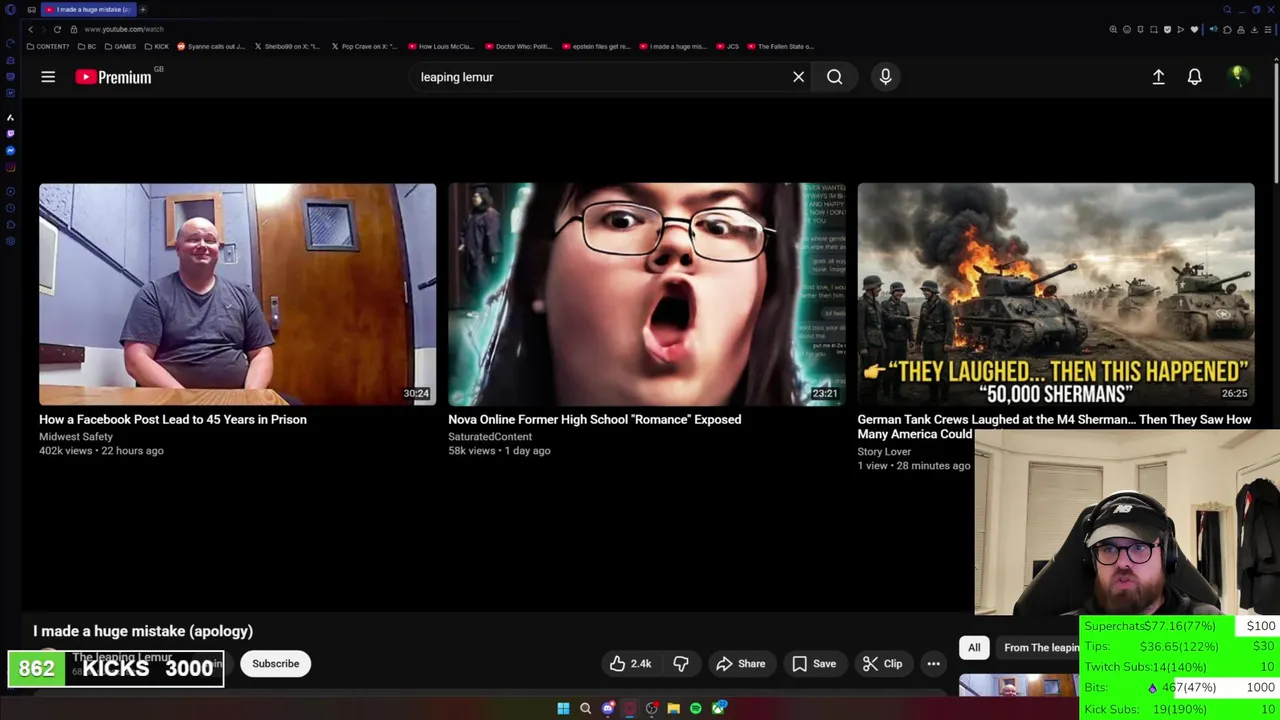Open title Nova Online Former High School Romance
The image size is (1280, 720).
coord(594,419)
